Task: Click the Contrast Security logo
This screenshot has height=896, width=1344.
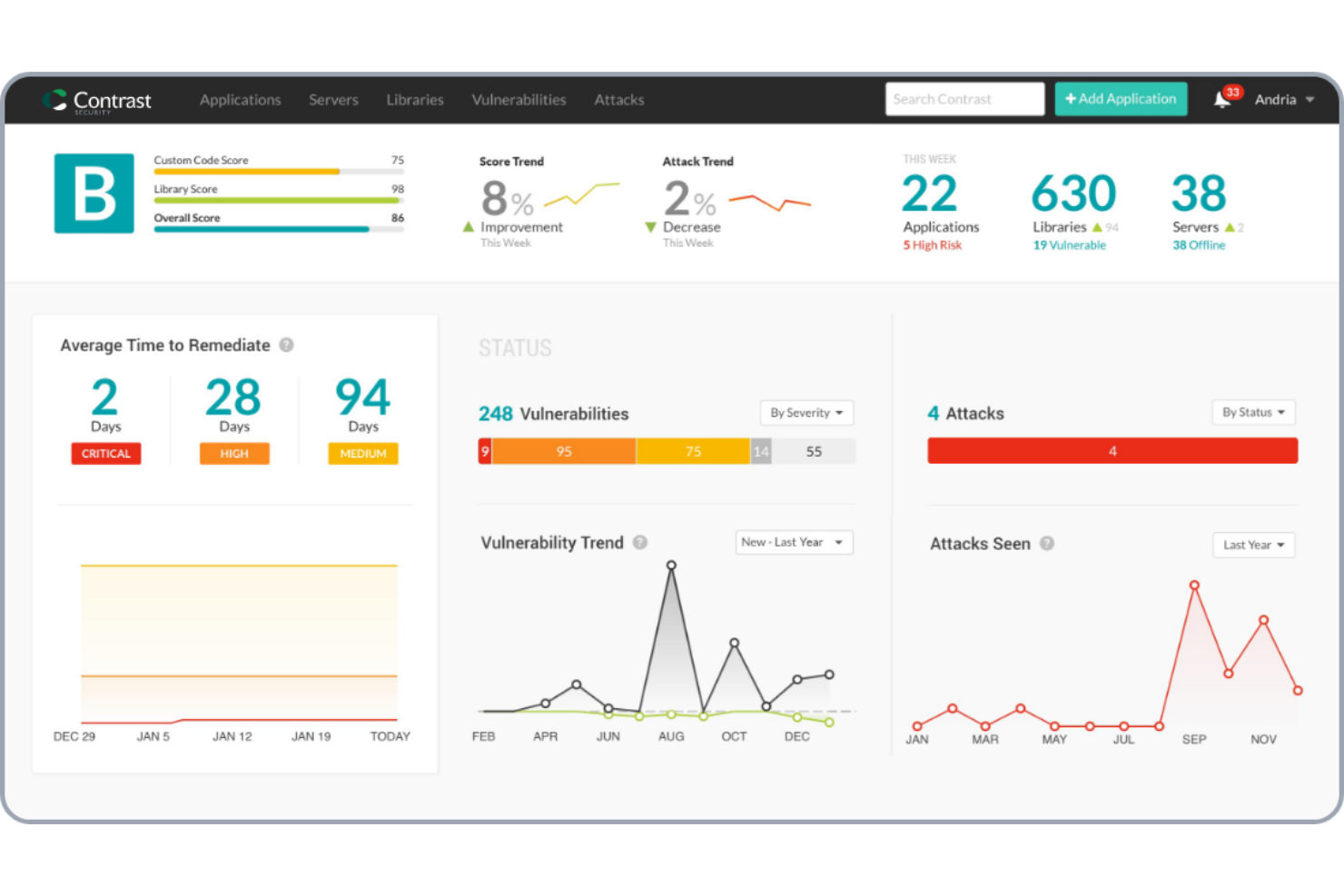Action: 96,100
